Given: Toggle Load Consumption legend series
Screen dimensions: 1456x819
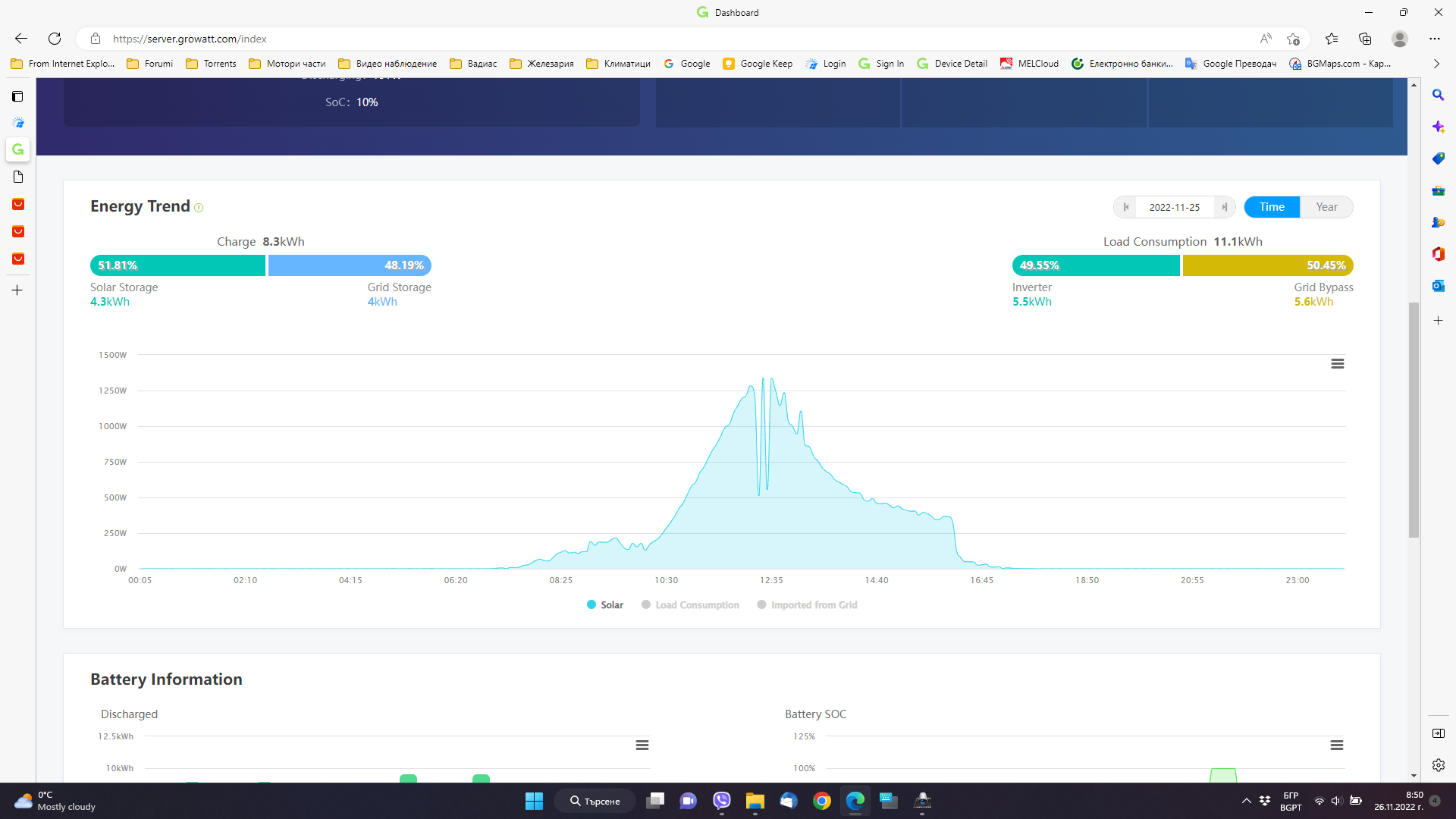Looking at the screenshot, I should (x=689, y=605).
